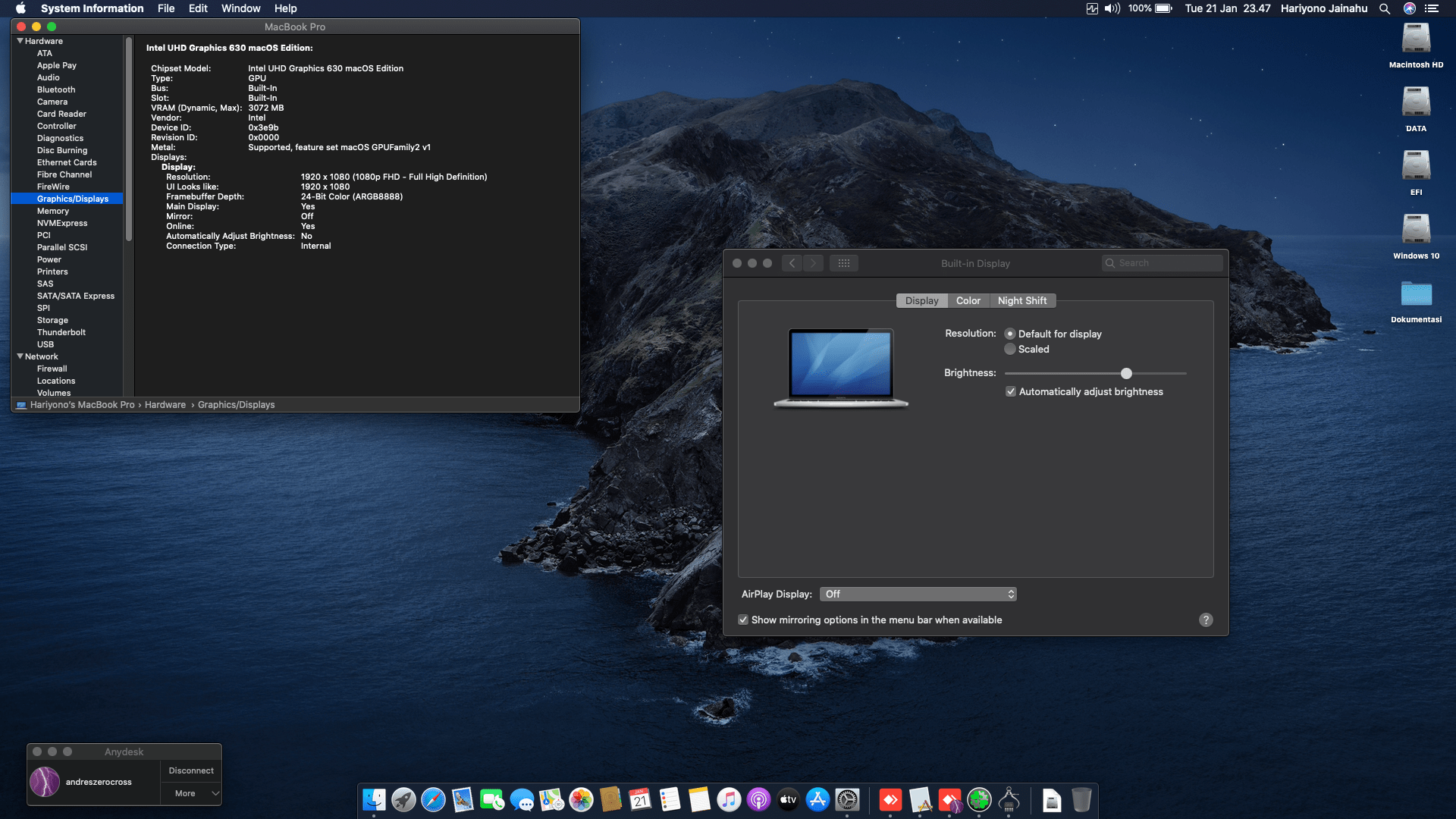Open Maps app in the dock
1456x819 pixels.
tap(551, 799)
